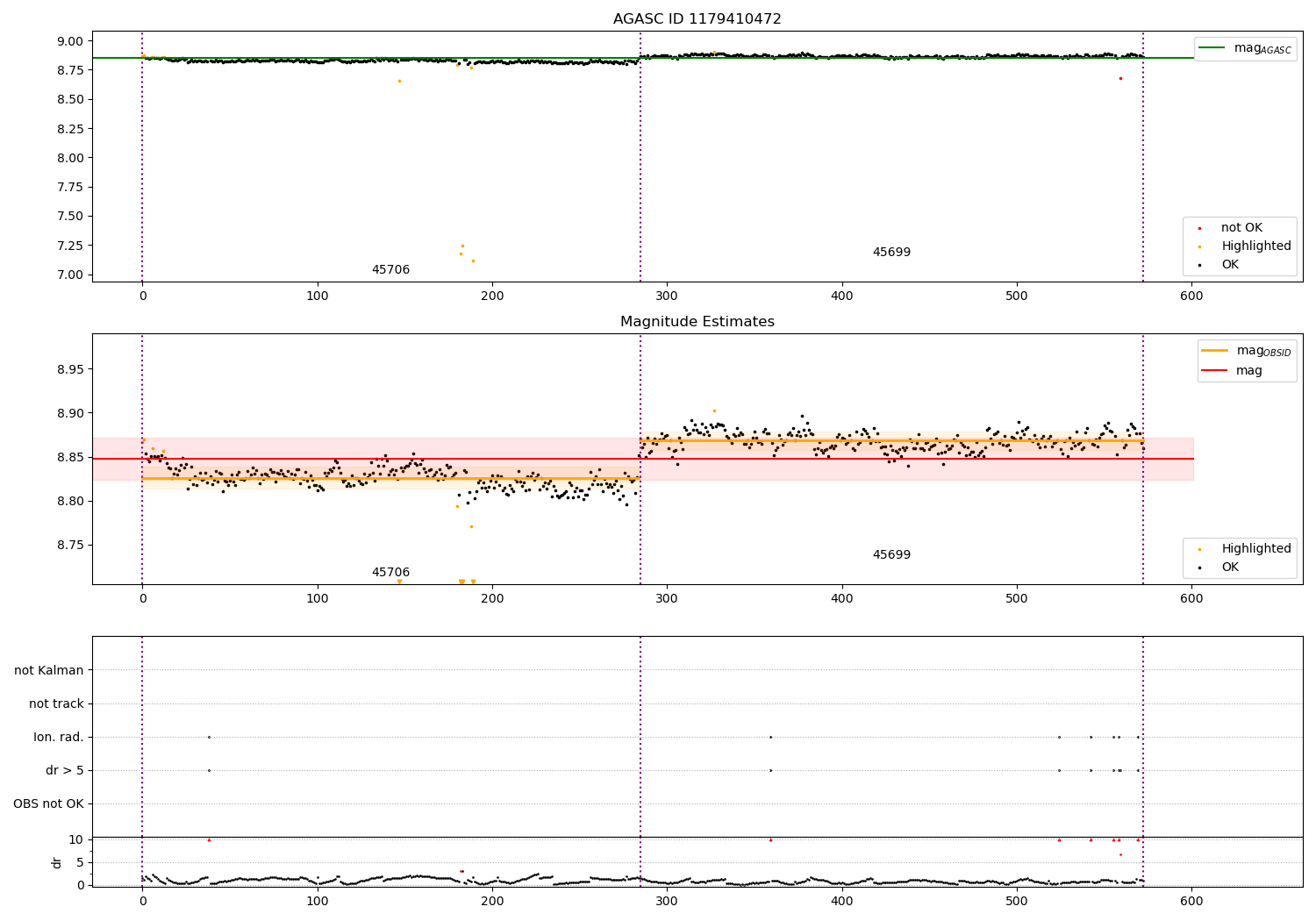Screen dimensions: 1316x921
Task: Click the mag AGASC legend entry
Action: [x=1246, y=48]
